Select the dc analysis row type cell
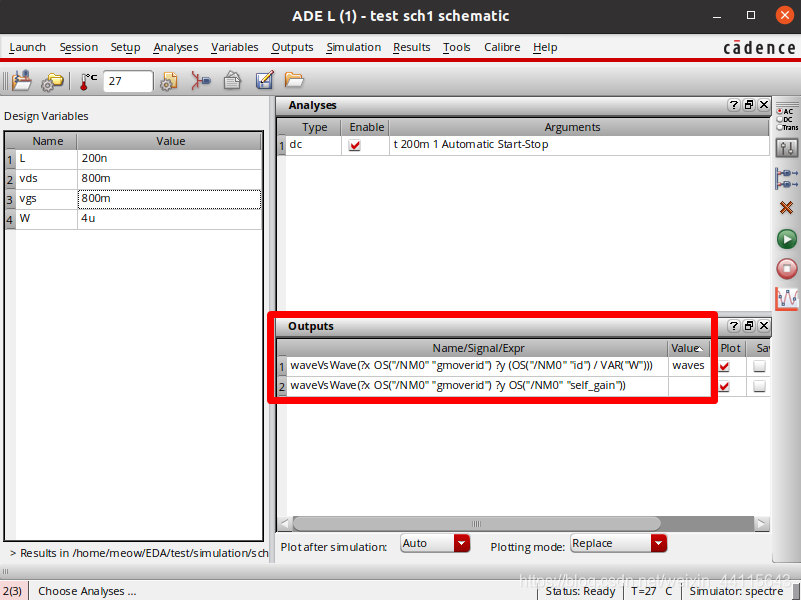 (313, 145)
